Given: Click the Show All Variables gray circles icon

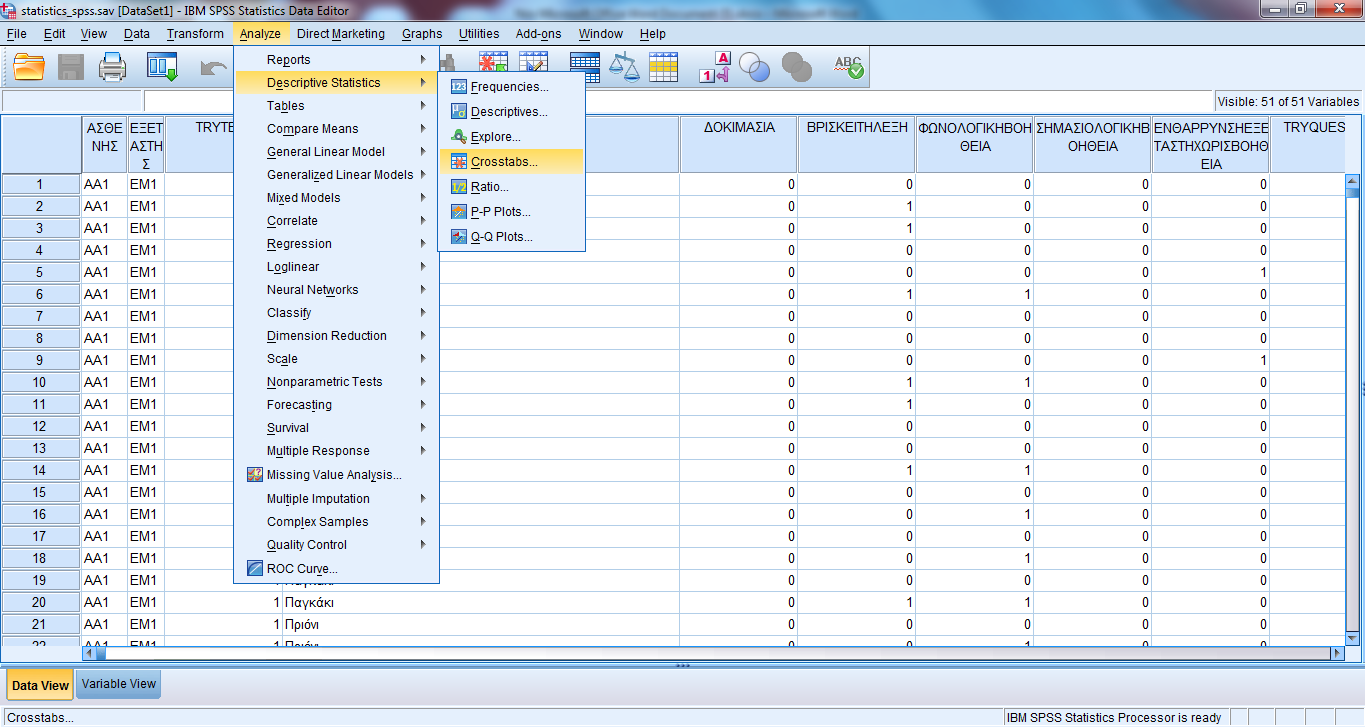Looking at the screenshot, I should [797, 67].
